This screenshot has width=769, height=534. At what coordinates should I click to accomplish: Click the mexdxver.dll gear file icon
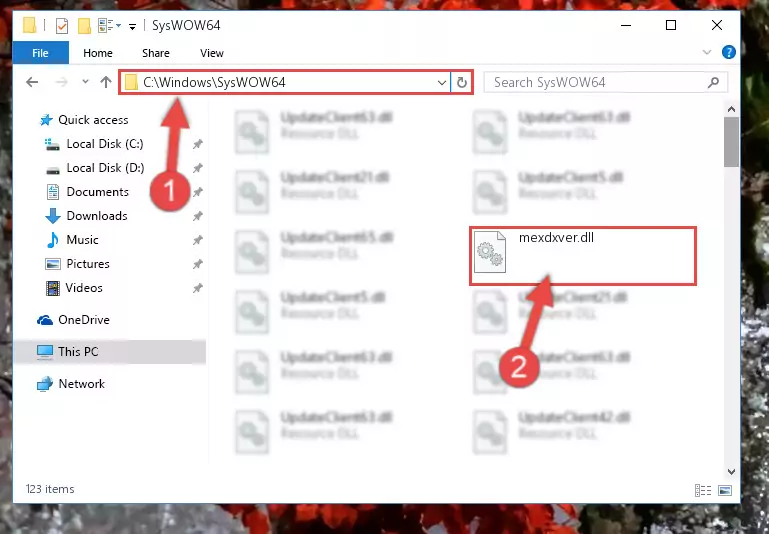(490, 252)
